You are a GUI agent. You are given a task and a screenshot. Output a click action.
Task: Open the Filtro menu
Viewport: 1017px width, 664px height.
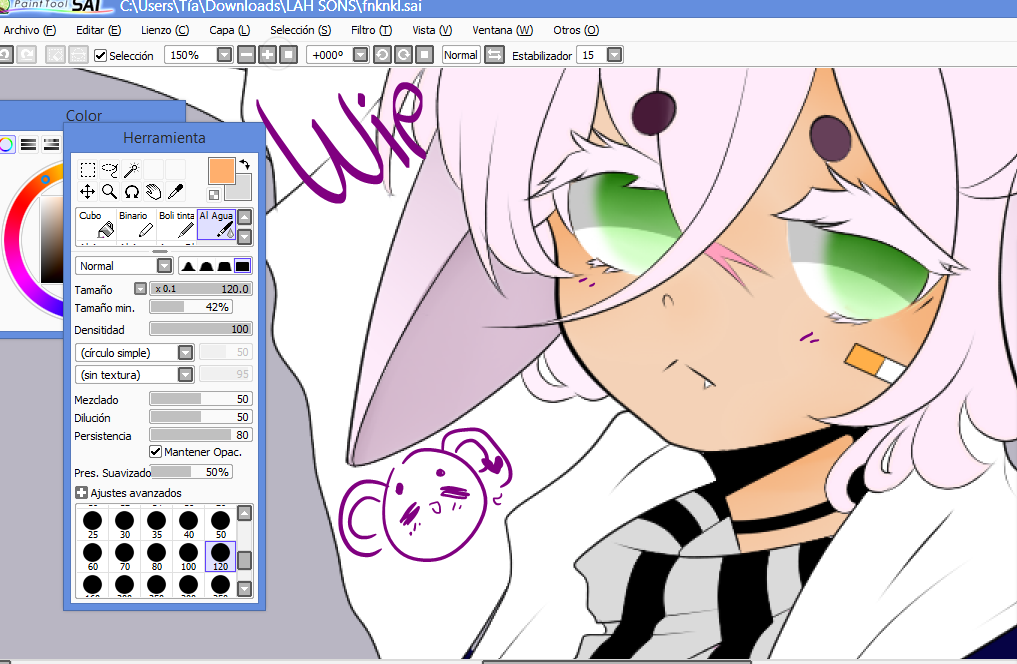pyautogui.click(x=372, y=30)
